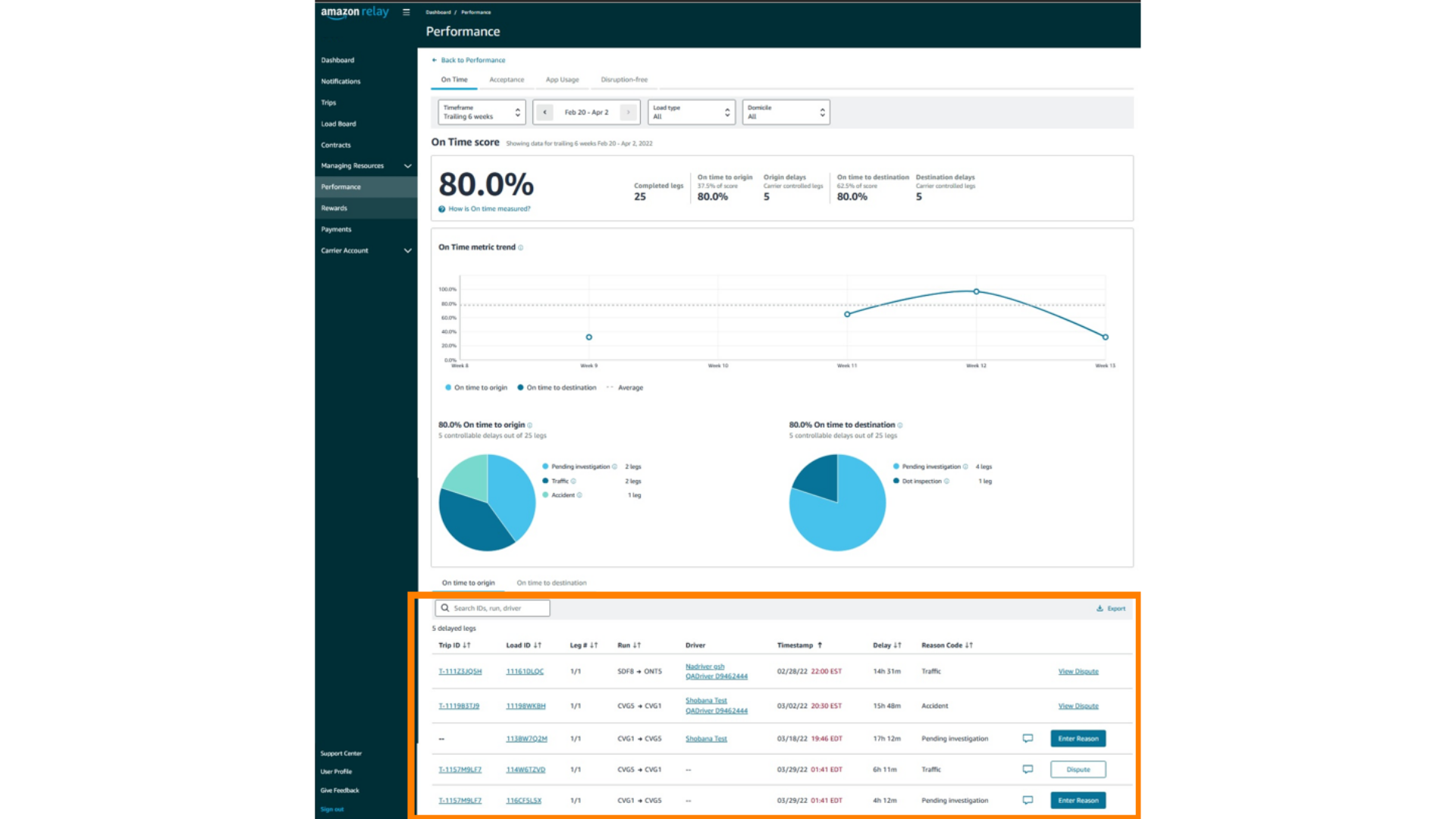Click the Dispute button for trip T-1157M9LF7

coord(1078,769)
